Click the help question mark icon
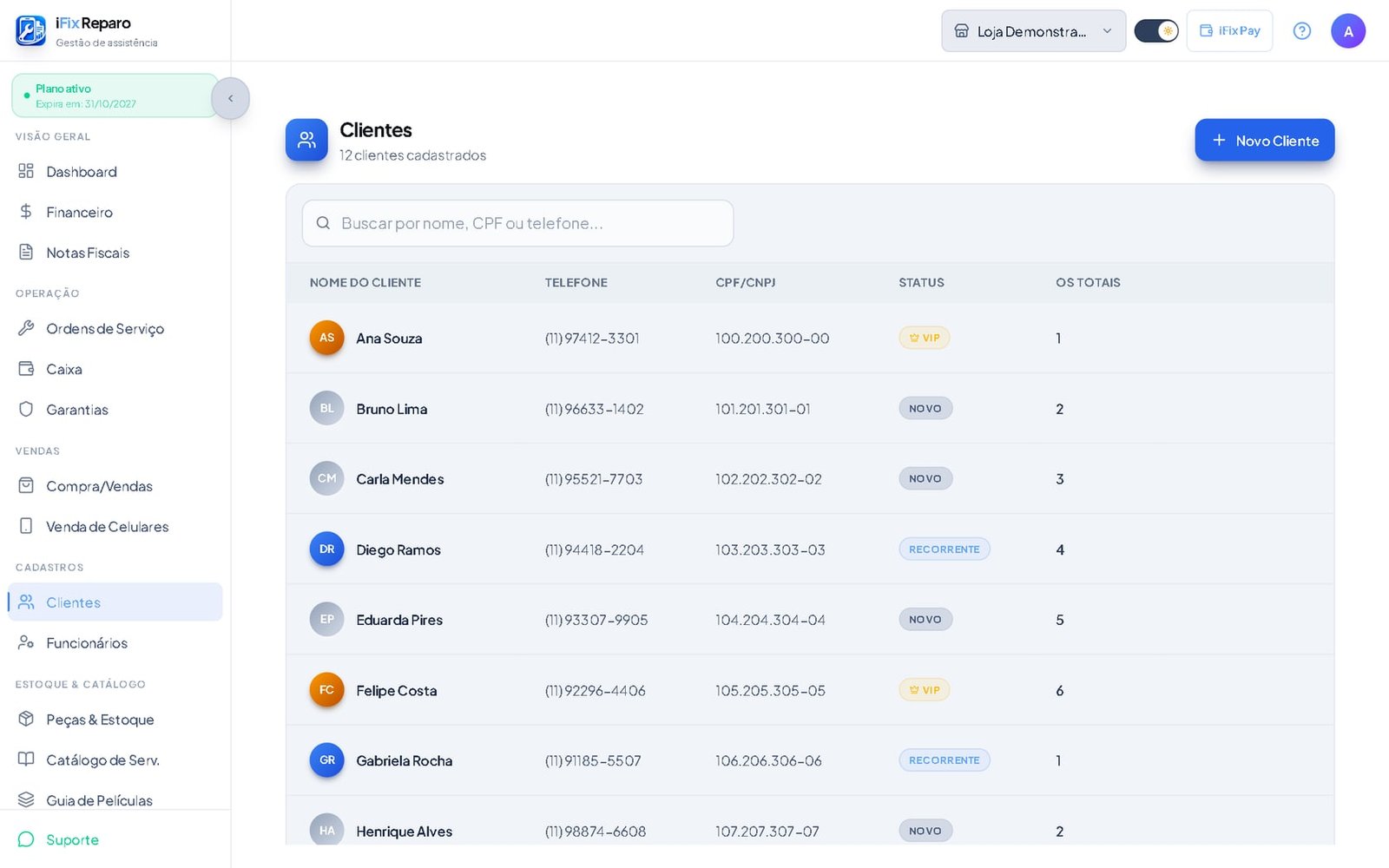 (x=1301, y=31)
